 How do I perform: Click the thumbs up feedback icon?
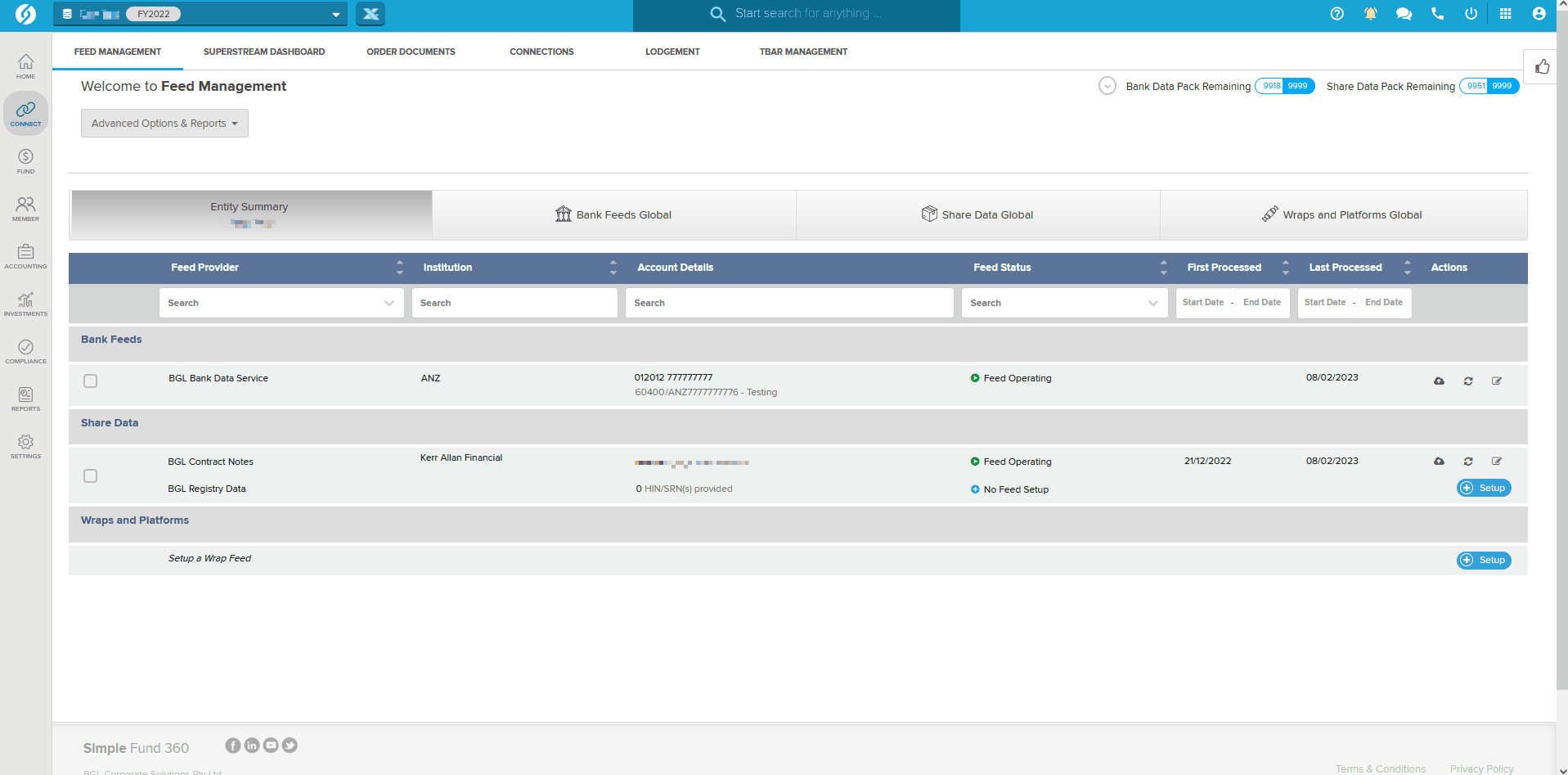1542,66
